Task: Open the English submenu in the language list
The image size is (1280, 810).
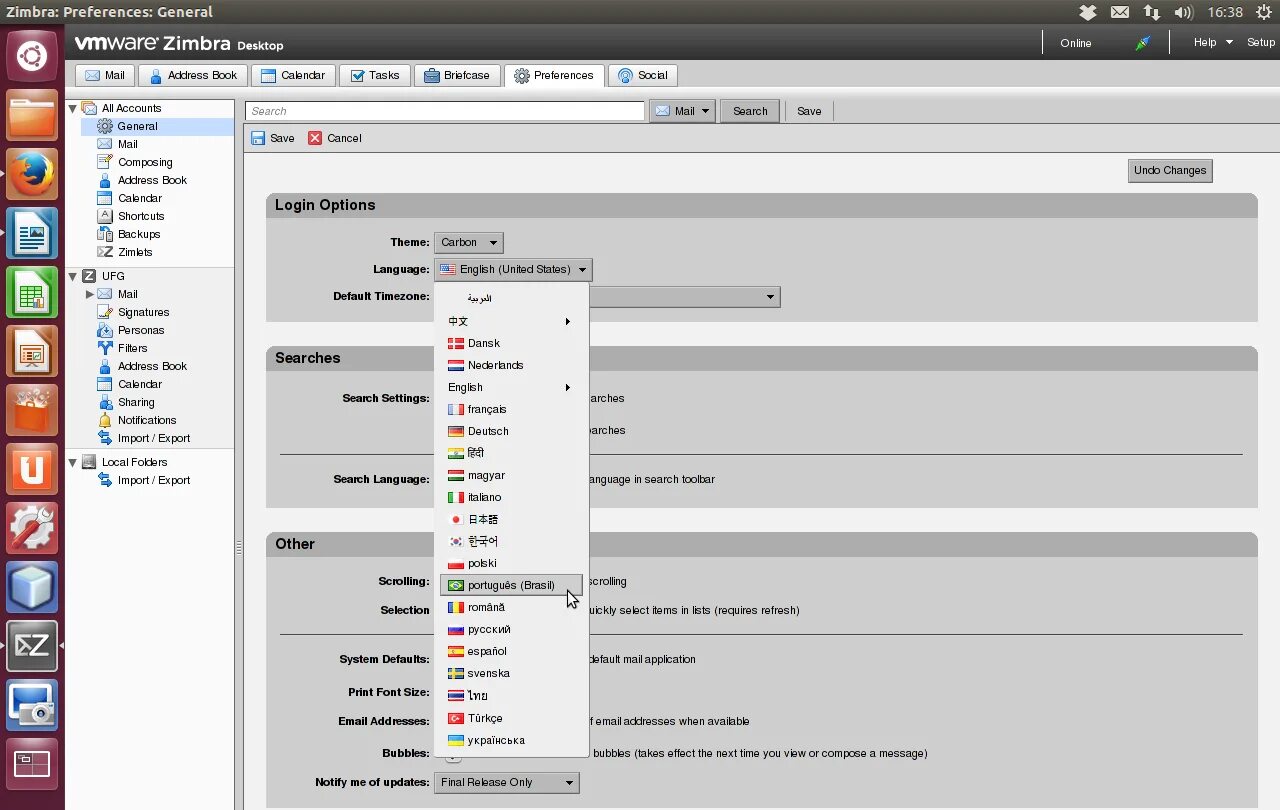Action: (511, 387)
